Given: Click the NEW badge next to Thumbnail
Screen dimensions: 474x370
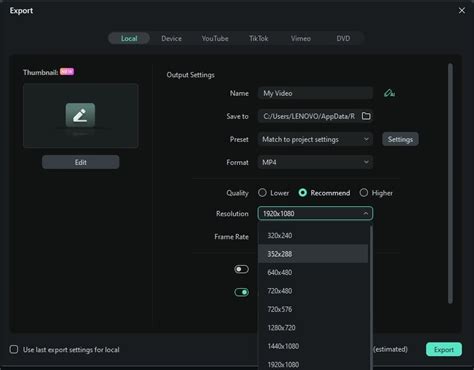Looking at the screenshot, I should click(x=67, y=72).
